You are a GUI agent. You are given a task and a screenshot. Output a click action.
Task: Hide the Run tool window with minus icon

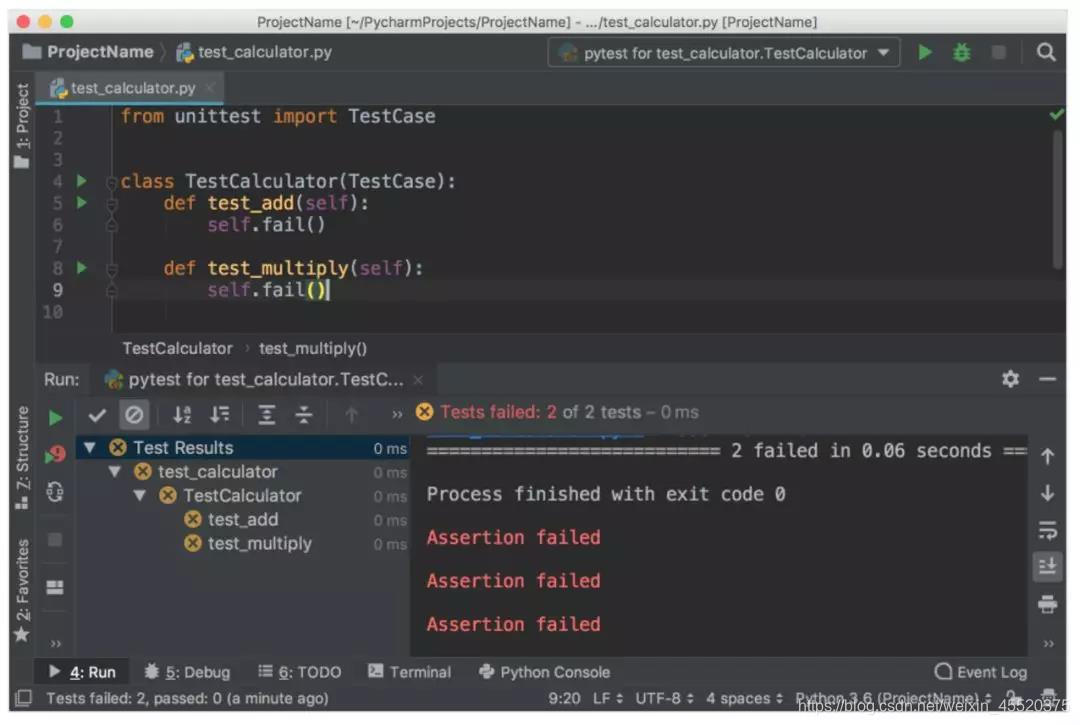(x=1048, y=379)
